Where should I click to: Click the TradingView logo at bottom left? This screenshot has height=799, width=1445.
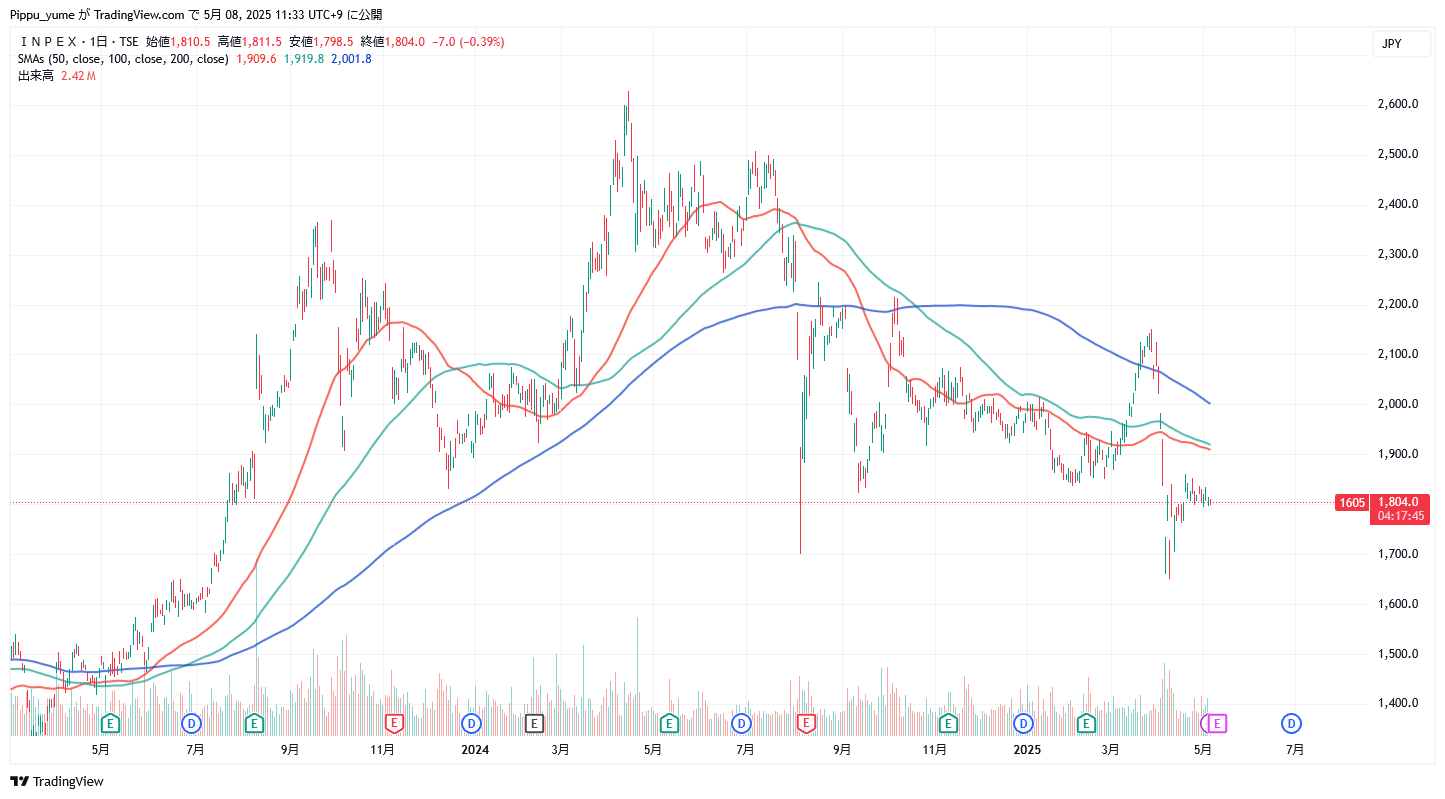tap(57, 781)
